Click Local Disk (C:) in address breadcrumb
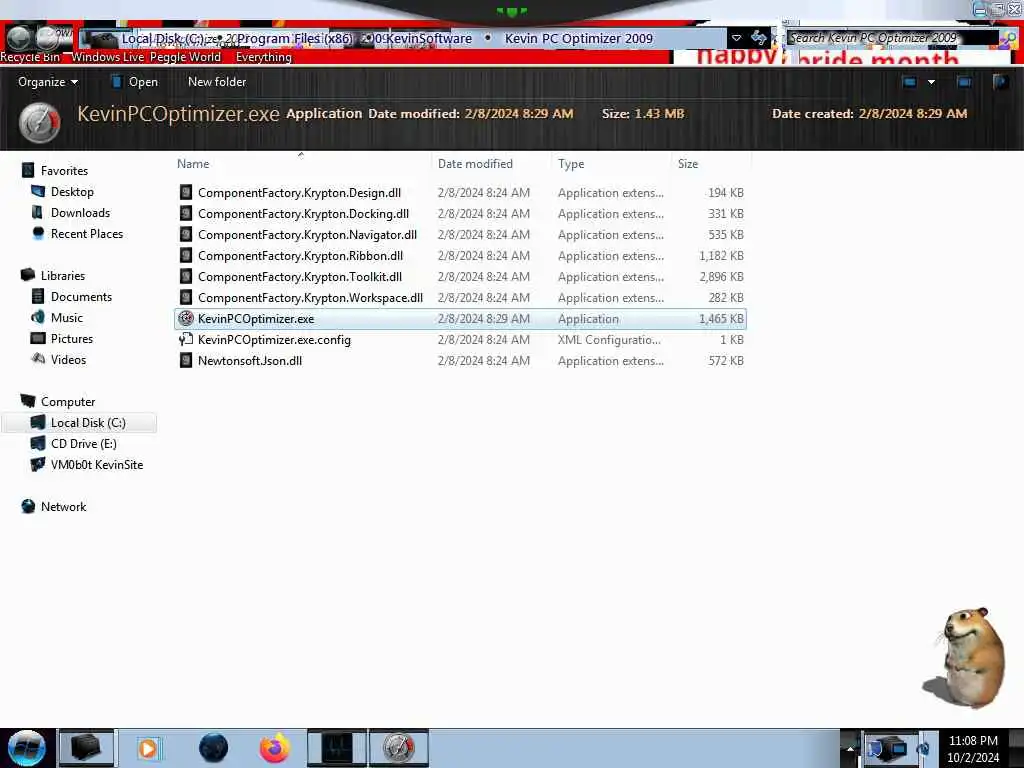Image resolution: width=1024 pixels, height=768 pixels. pyautogui.click(x=163, y=39)
